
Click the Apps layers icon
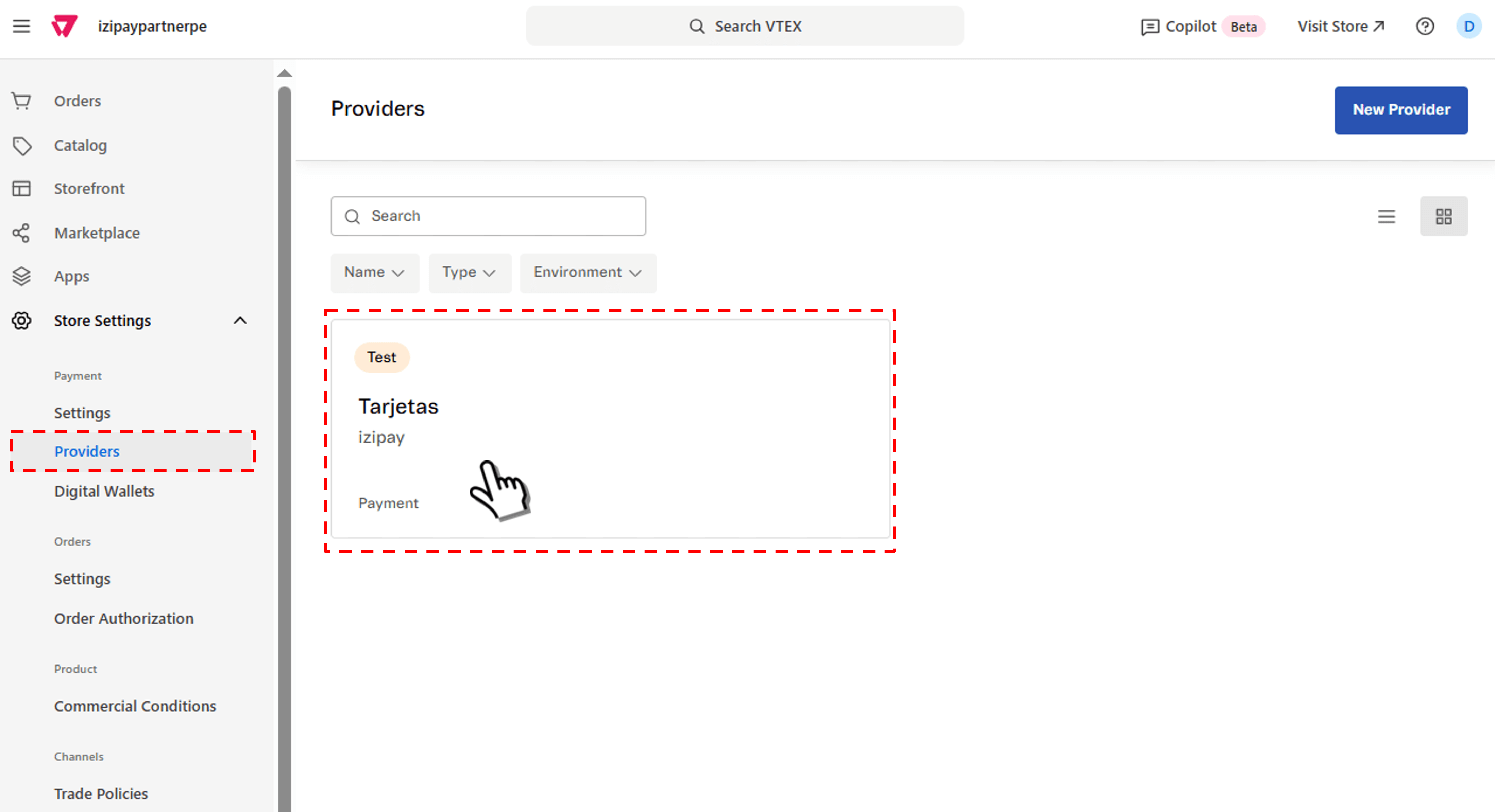[21, 276]
